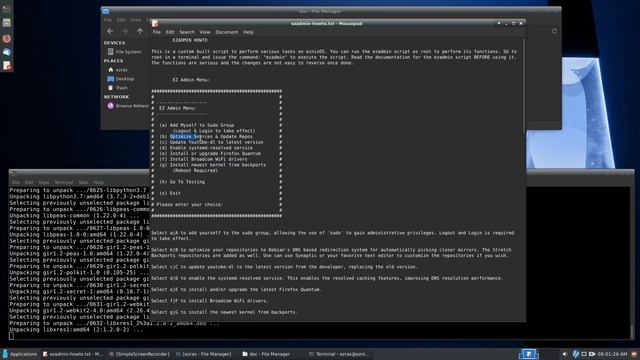Screen dimensions: 640x360
Task: Click the line (x) Exit in the menu
Action: pyautogui.click(x=170, y=193)
